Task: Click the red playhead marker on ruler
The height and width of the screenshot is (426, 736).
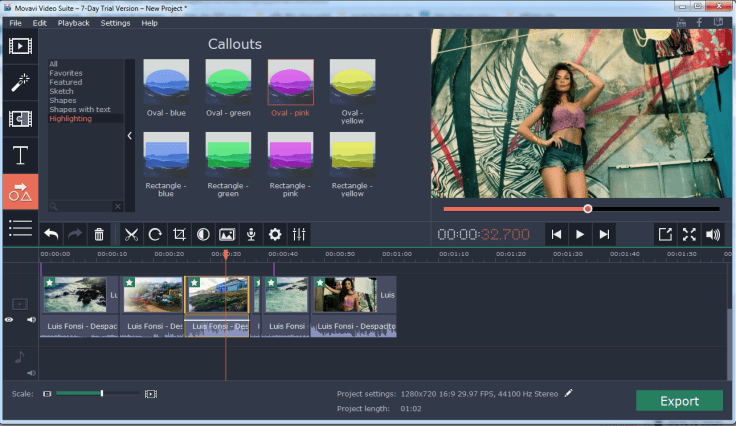Action: point(226,254)
